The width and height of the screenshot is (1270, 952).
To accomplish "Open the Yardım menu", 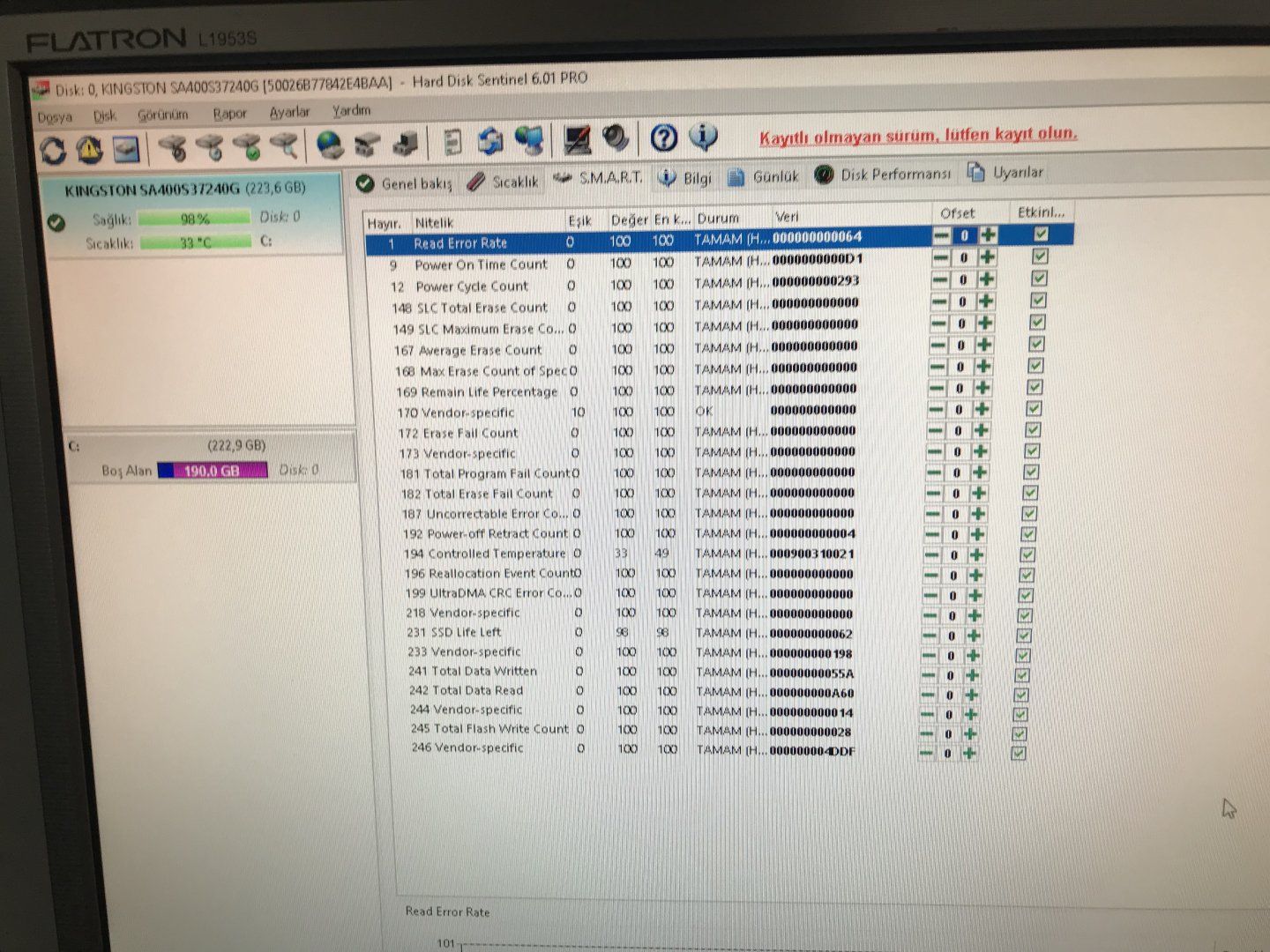I will (x=351, y=110).
